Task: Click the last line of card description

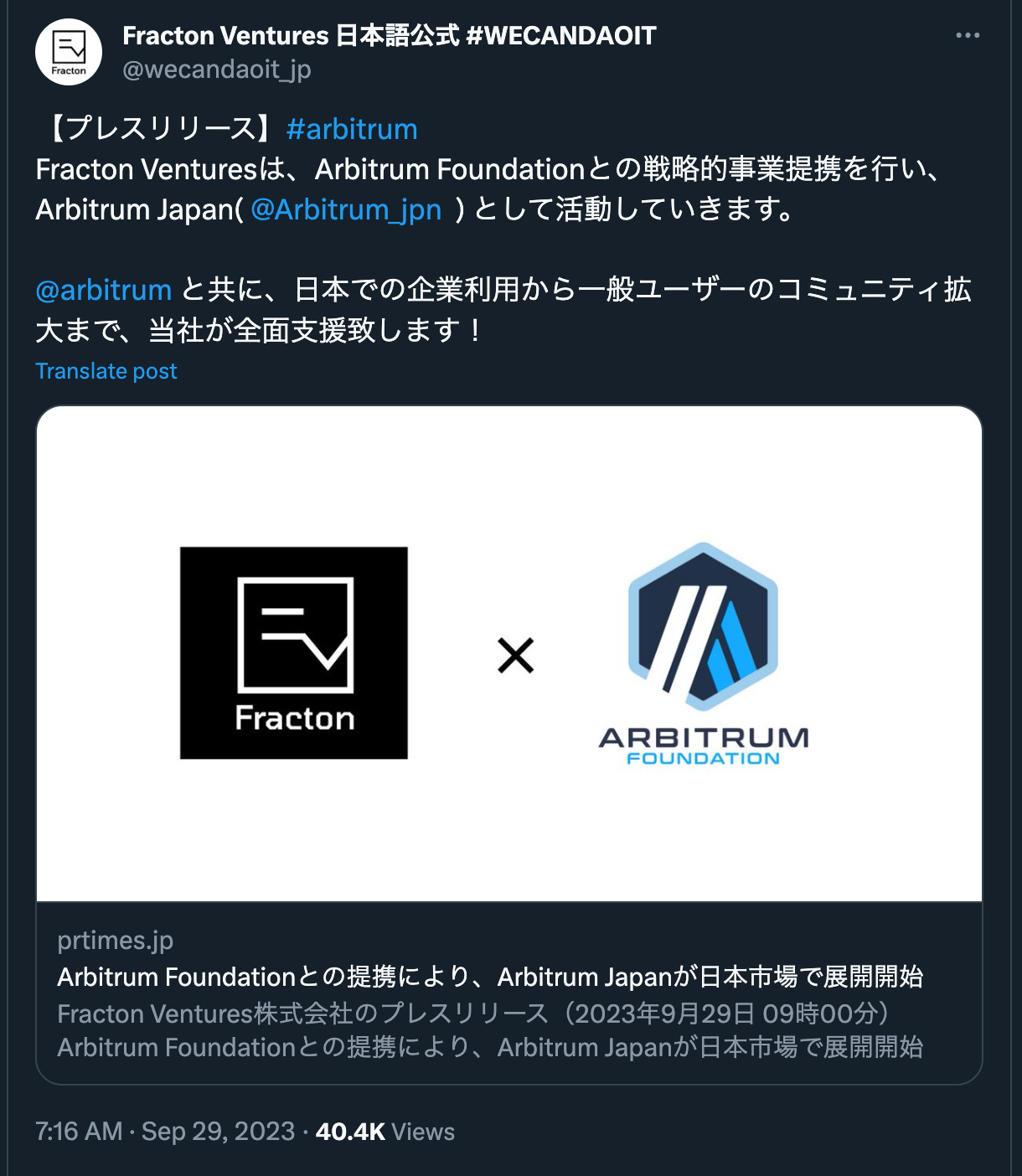Action: [490, 1047]
